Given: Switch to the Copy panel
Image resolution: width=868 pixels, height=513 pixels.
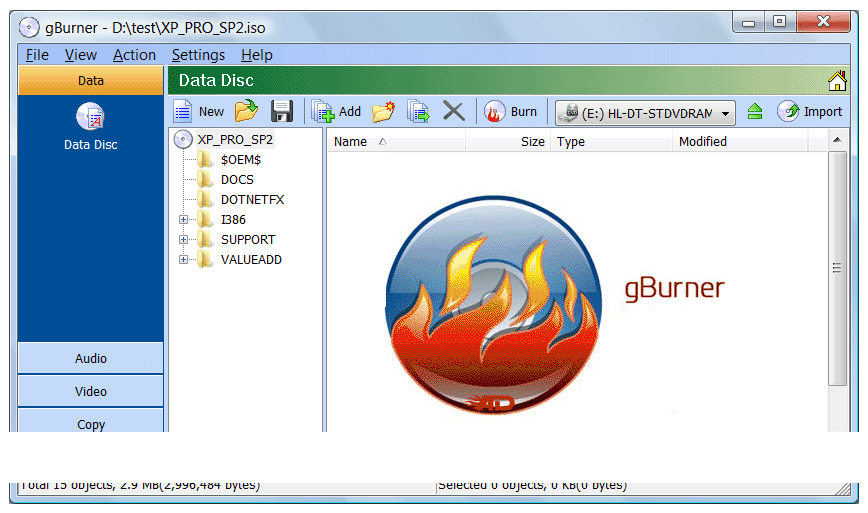Looking at the screenshot, I should pyautogui.click(x=91, y=422).
